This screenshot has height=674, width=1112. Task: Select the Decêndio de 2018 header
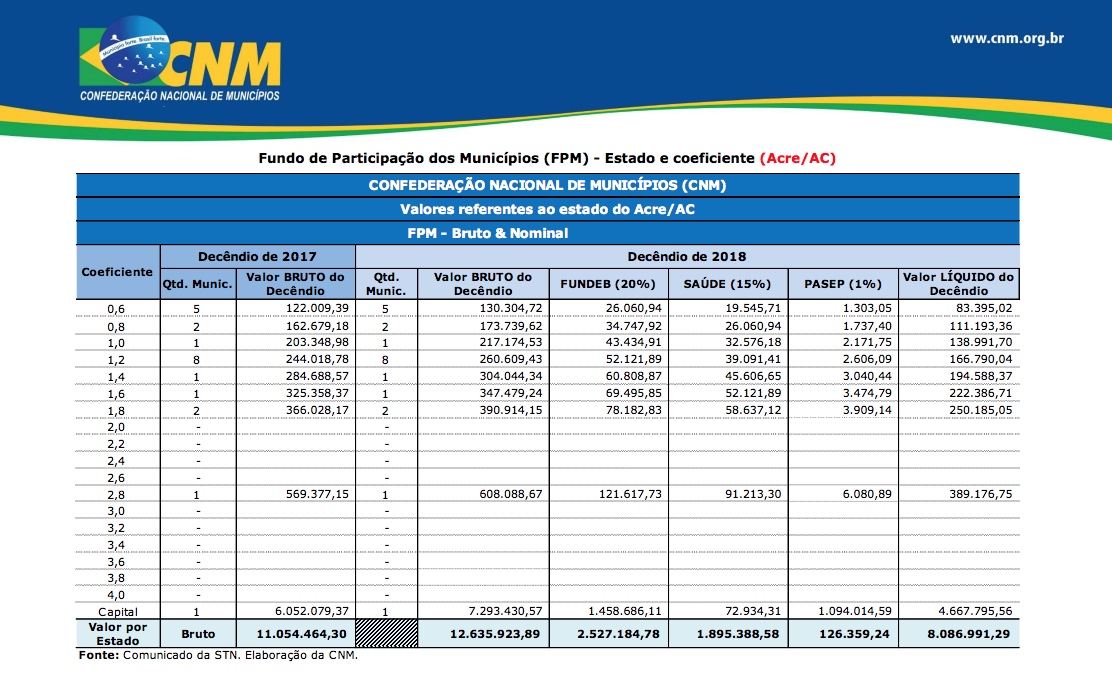(x=686, y=256)
